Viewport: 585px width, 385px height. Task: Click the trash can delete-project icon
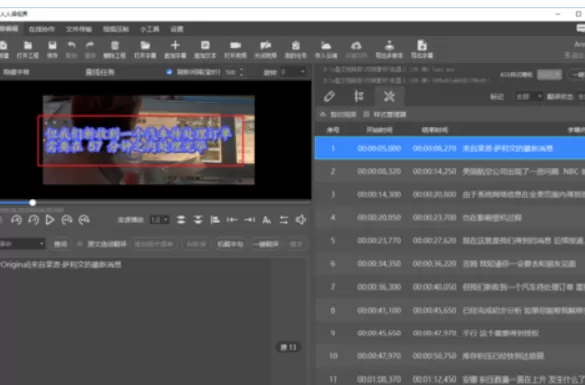pyautogui.click(x=115, y=46)
